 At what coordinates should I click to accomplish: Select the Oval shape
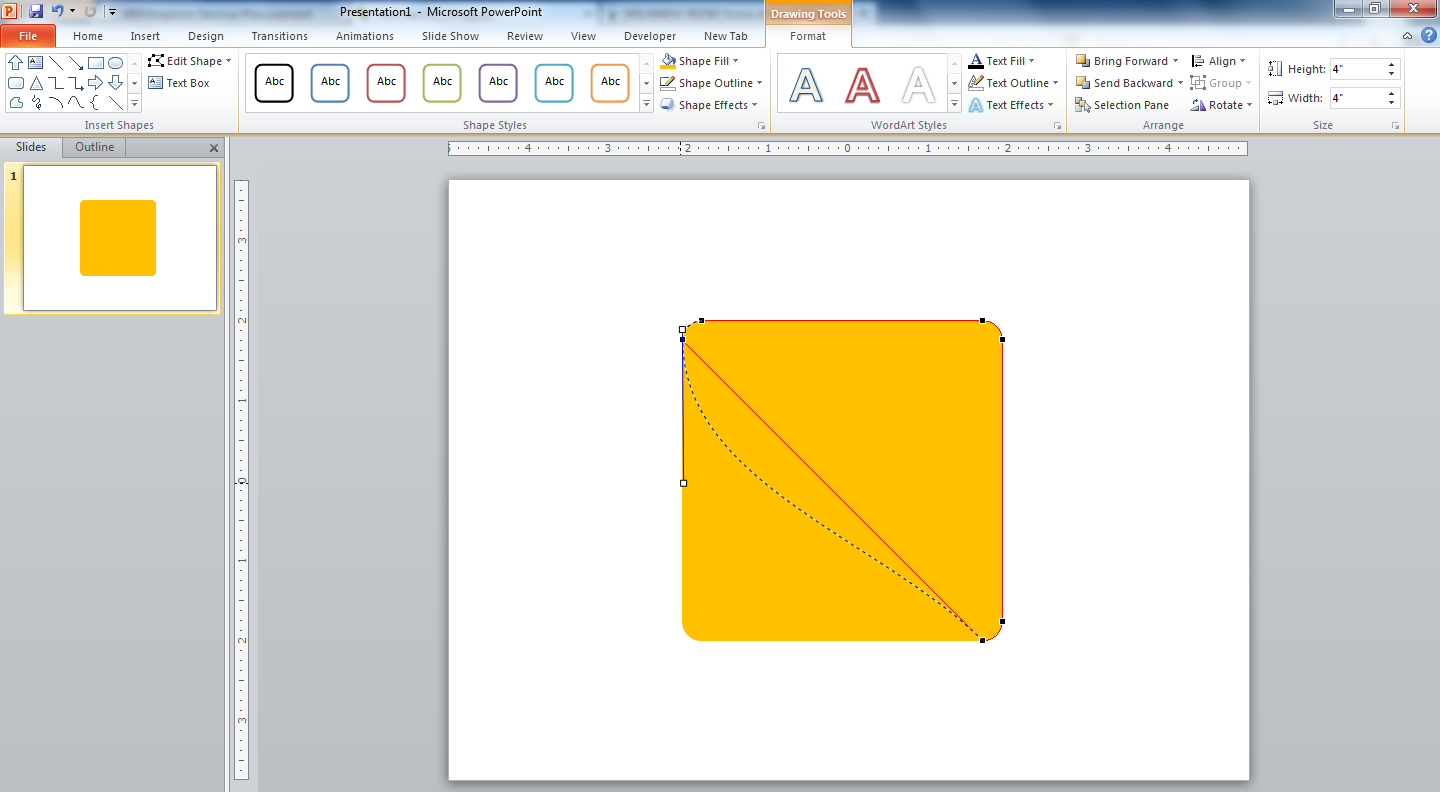pyautogui.click(x=116, y=62)
